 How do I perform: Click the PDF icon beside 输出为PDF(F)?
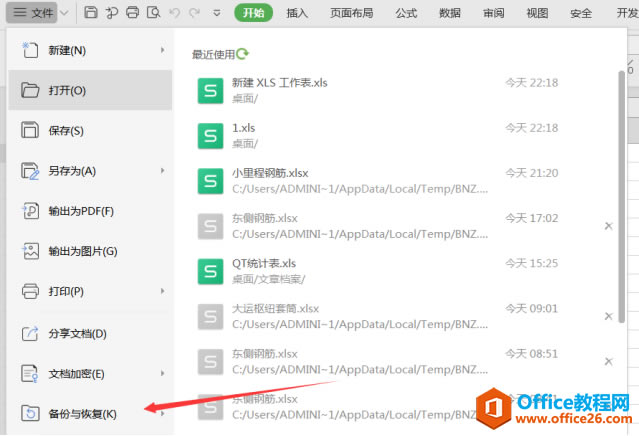pyautogui.click(x=30, y=211)
